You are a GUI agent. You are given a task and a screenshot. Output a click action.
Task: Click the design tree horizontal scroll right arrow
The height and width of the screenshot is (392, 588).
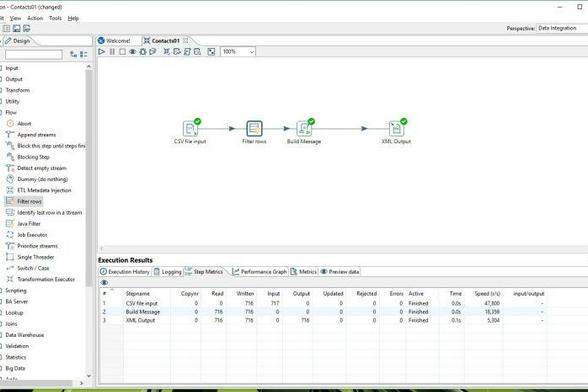pyautogui.click(x=82, y=383)
